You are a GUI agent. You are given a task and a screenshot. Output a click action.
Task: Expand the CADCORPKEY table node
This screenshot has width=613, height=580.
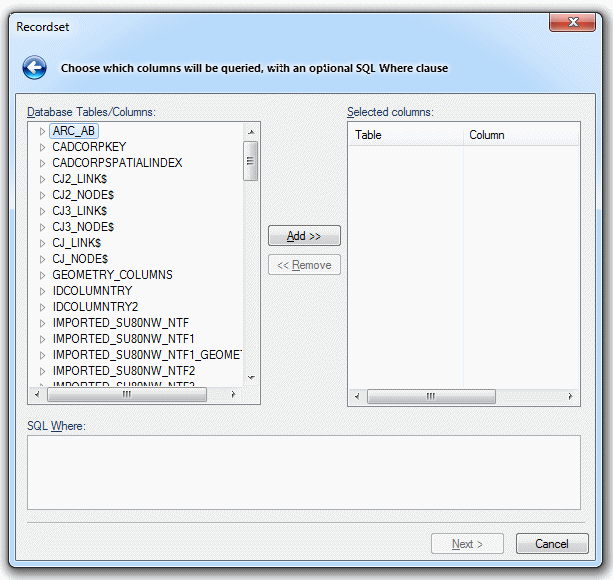[x=42, y=147]
